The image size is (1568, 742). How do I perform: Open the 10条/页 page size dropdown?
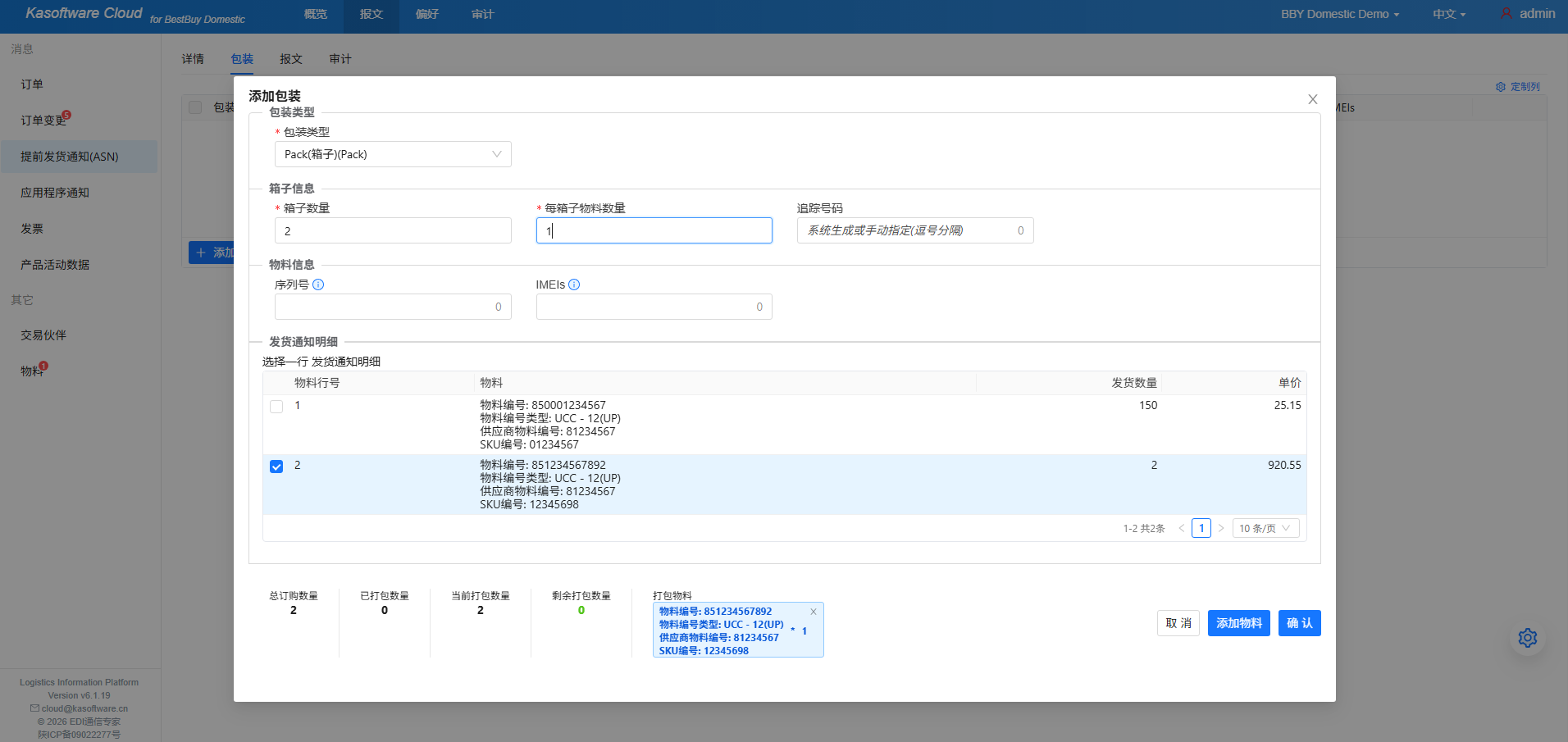[1265, 528]
